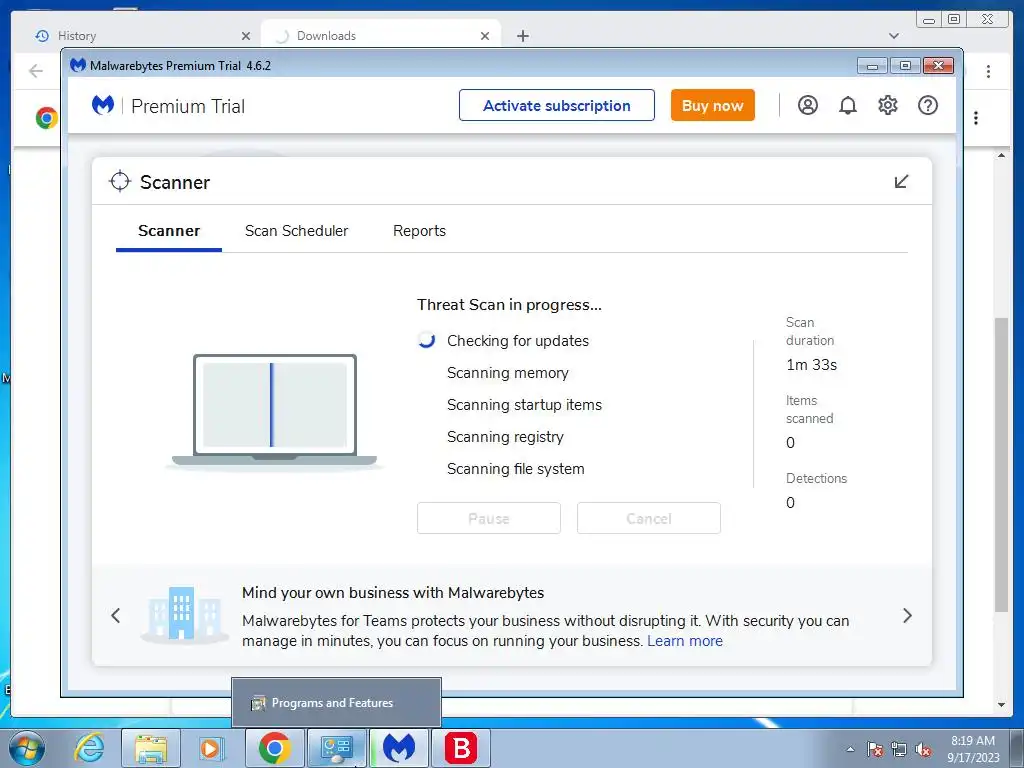This screenshot has width=1024, height=768.
Task: Switch to Chrome from the taskbar
Action: tap(274, 748)
